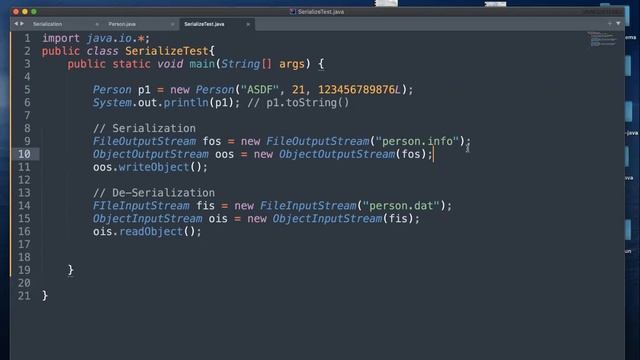Click the string "person.dat" on line 14
This screenshot has height=360, width=640.
[401, 205]
